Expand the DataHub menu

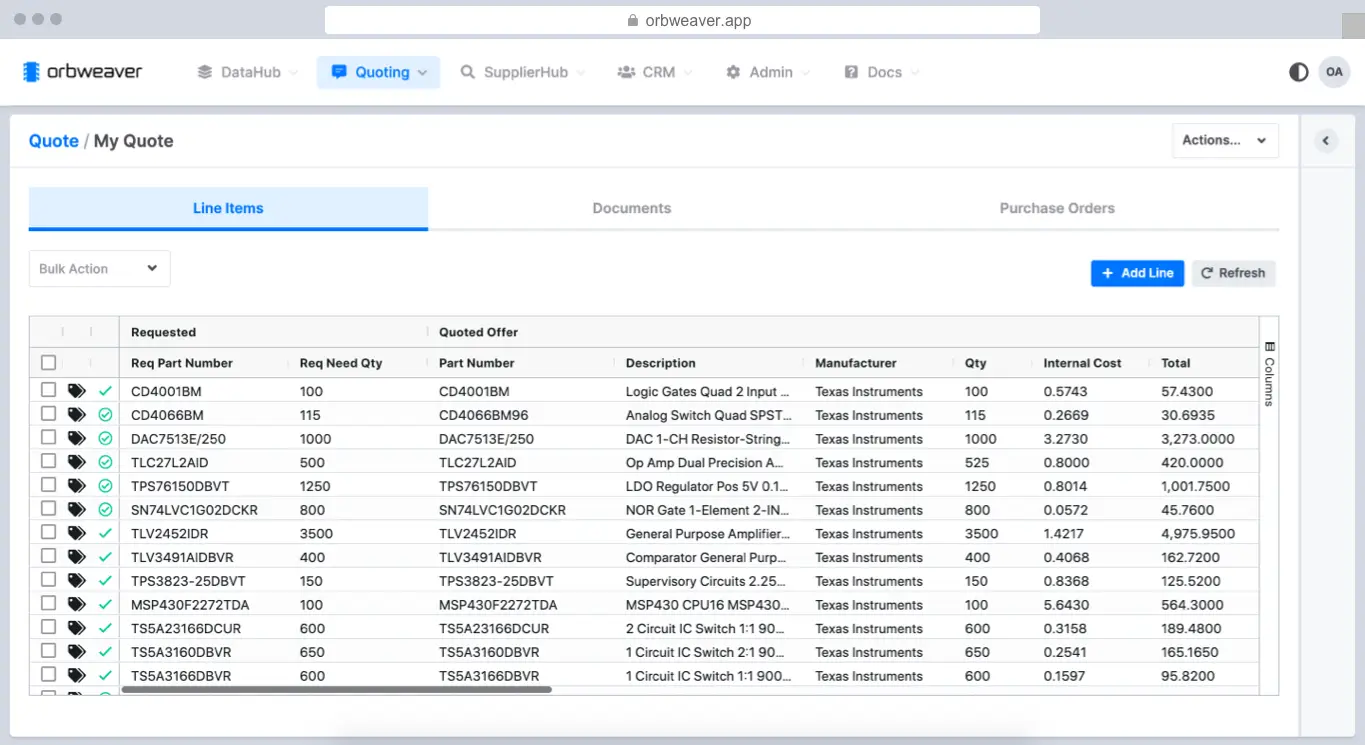[x=247, y=72]
